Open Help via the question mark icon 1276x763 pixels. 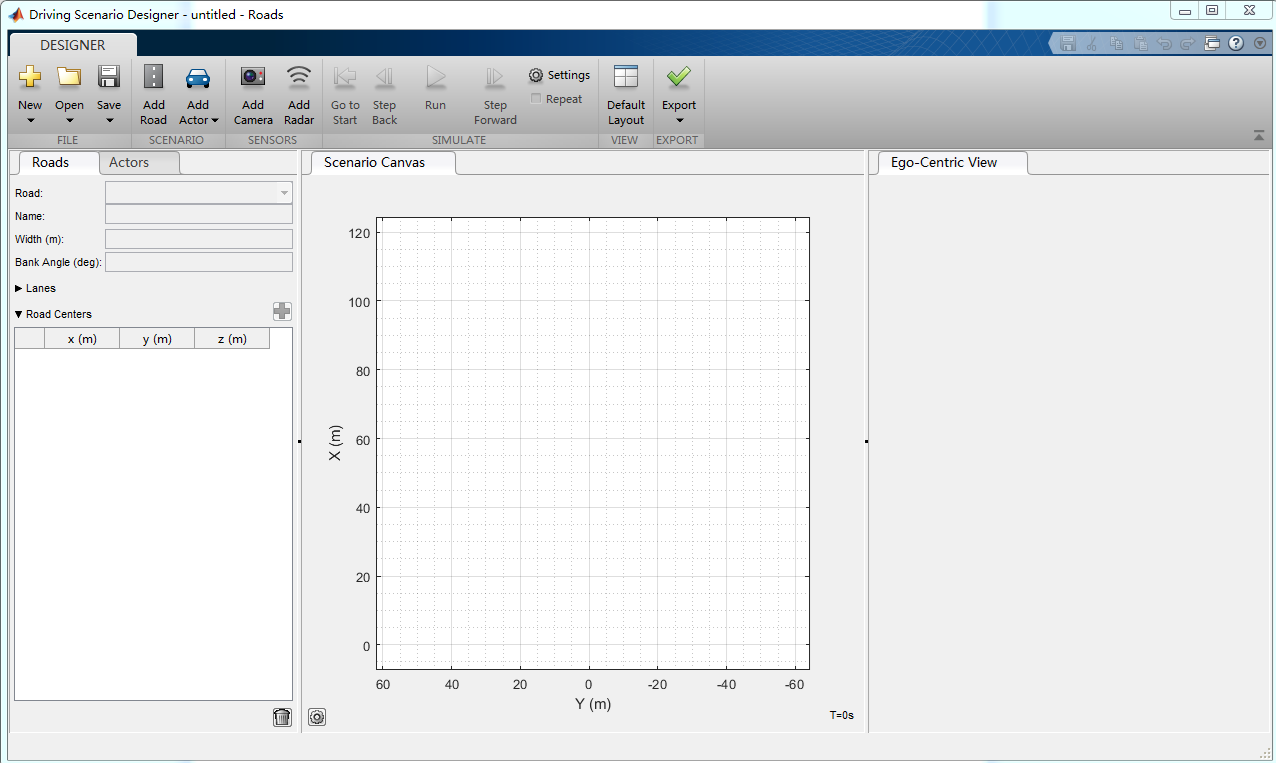(1236, 44)
